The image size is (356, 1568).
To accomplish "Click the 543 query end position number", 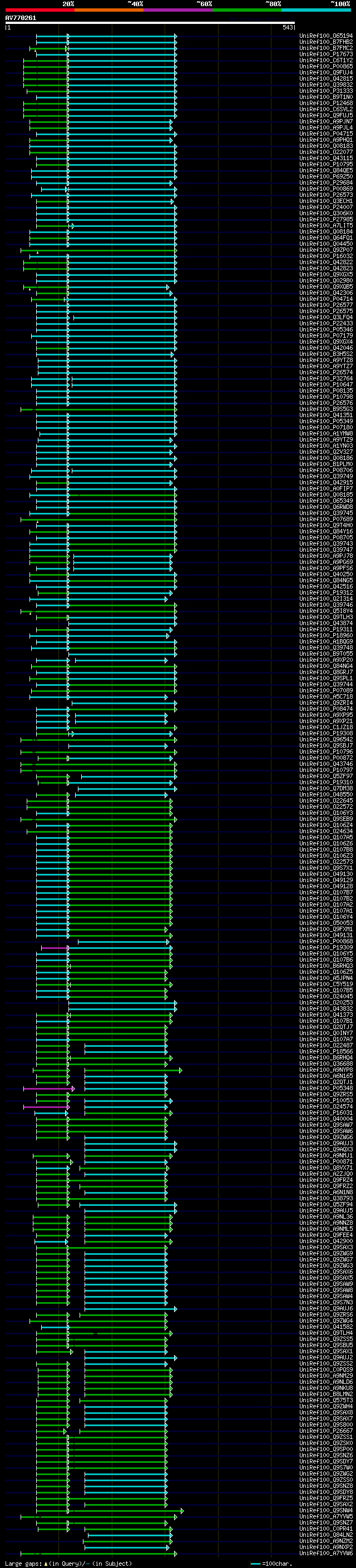I will click(x=288, y=27).
